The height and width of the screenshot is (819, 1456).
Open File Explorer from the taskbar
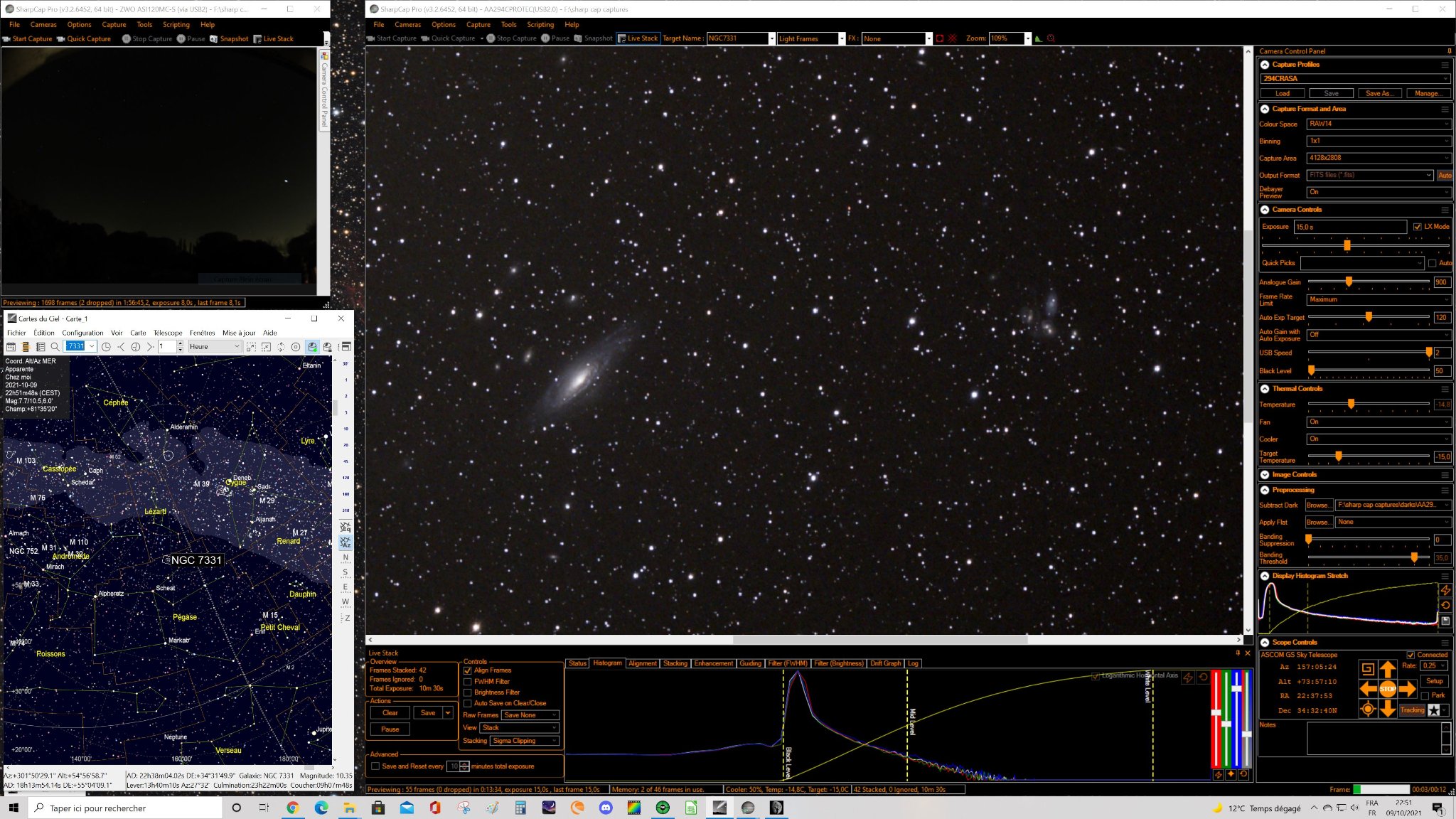pos(350,808)
